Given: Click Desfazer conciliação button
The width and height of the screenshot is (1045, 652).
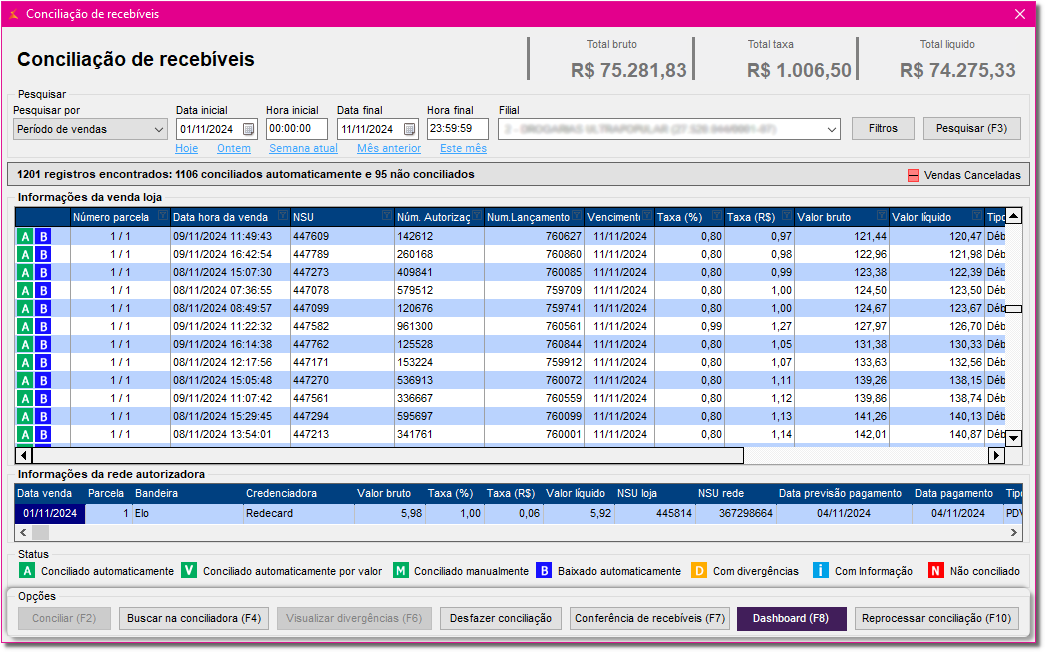Looking at the screenshot, I should (x=501, y=618).
